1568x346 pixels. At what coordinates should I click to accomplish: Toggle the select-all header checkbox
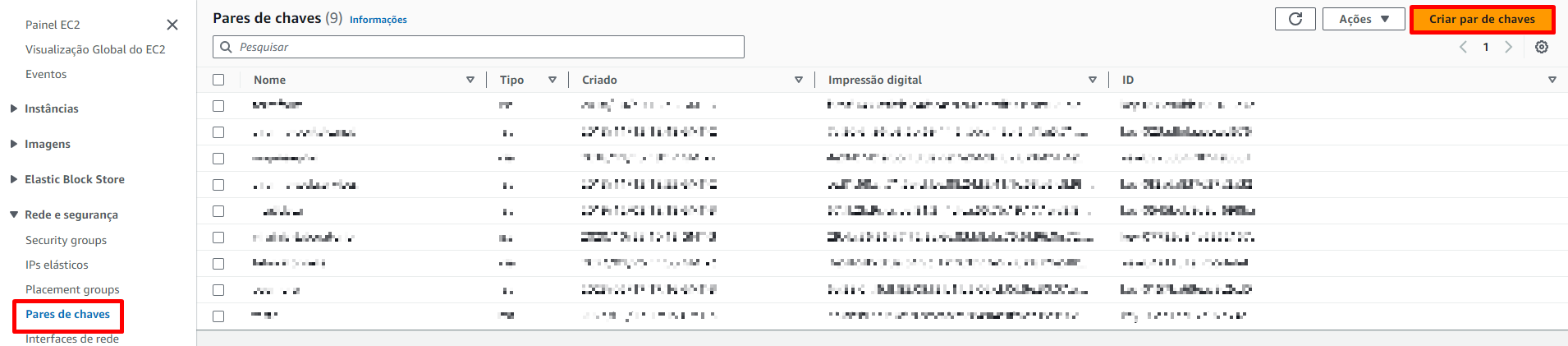coord(218,80)
